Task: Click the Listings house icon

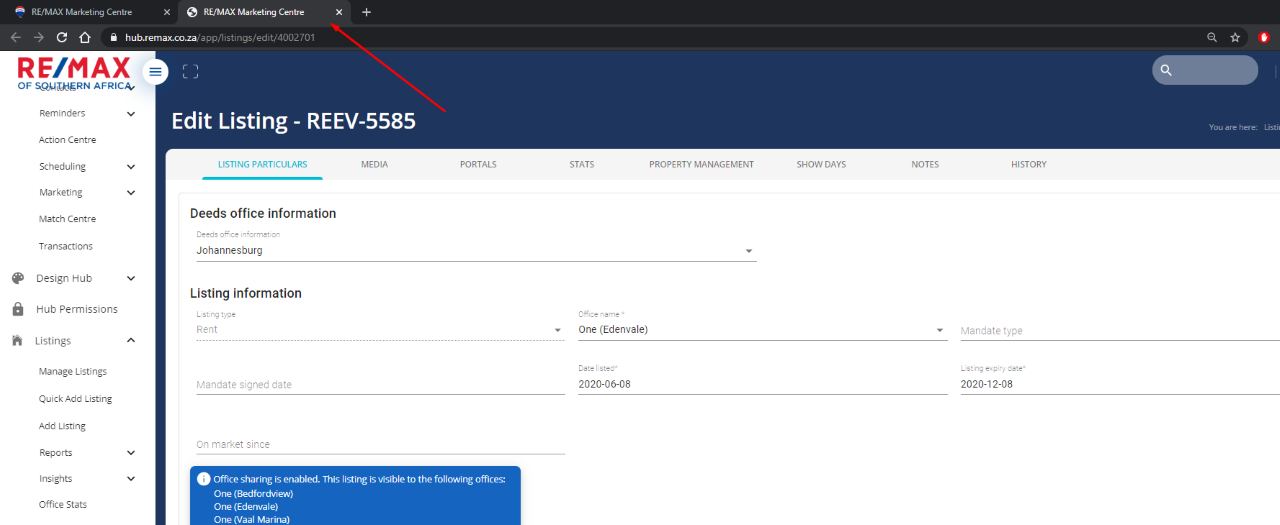Action: (x=17, y=340)
